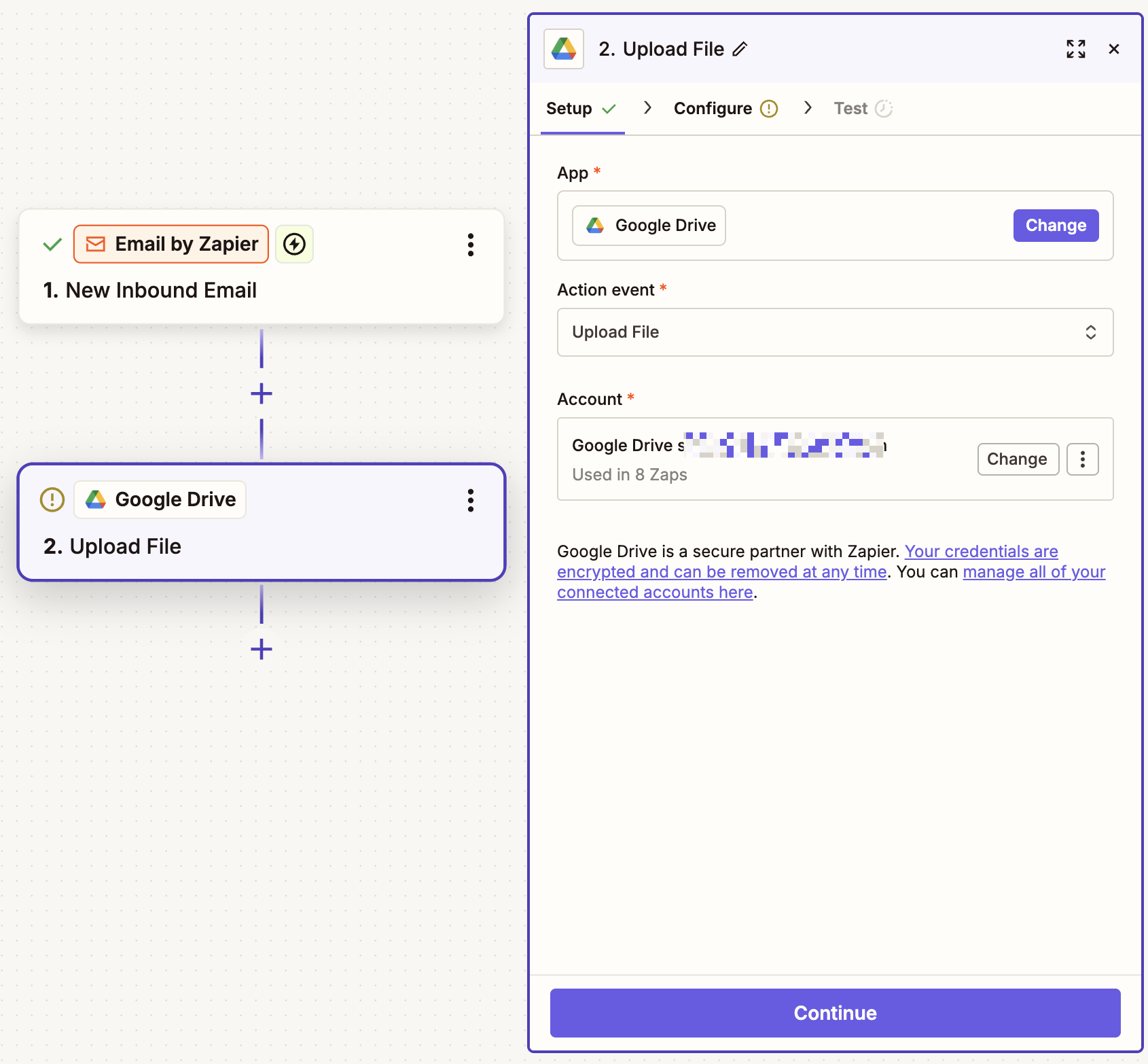This screenshot has width=1148, height=1064.
Task: Click the Google Drive icon on step 2
Action: 96,499
